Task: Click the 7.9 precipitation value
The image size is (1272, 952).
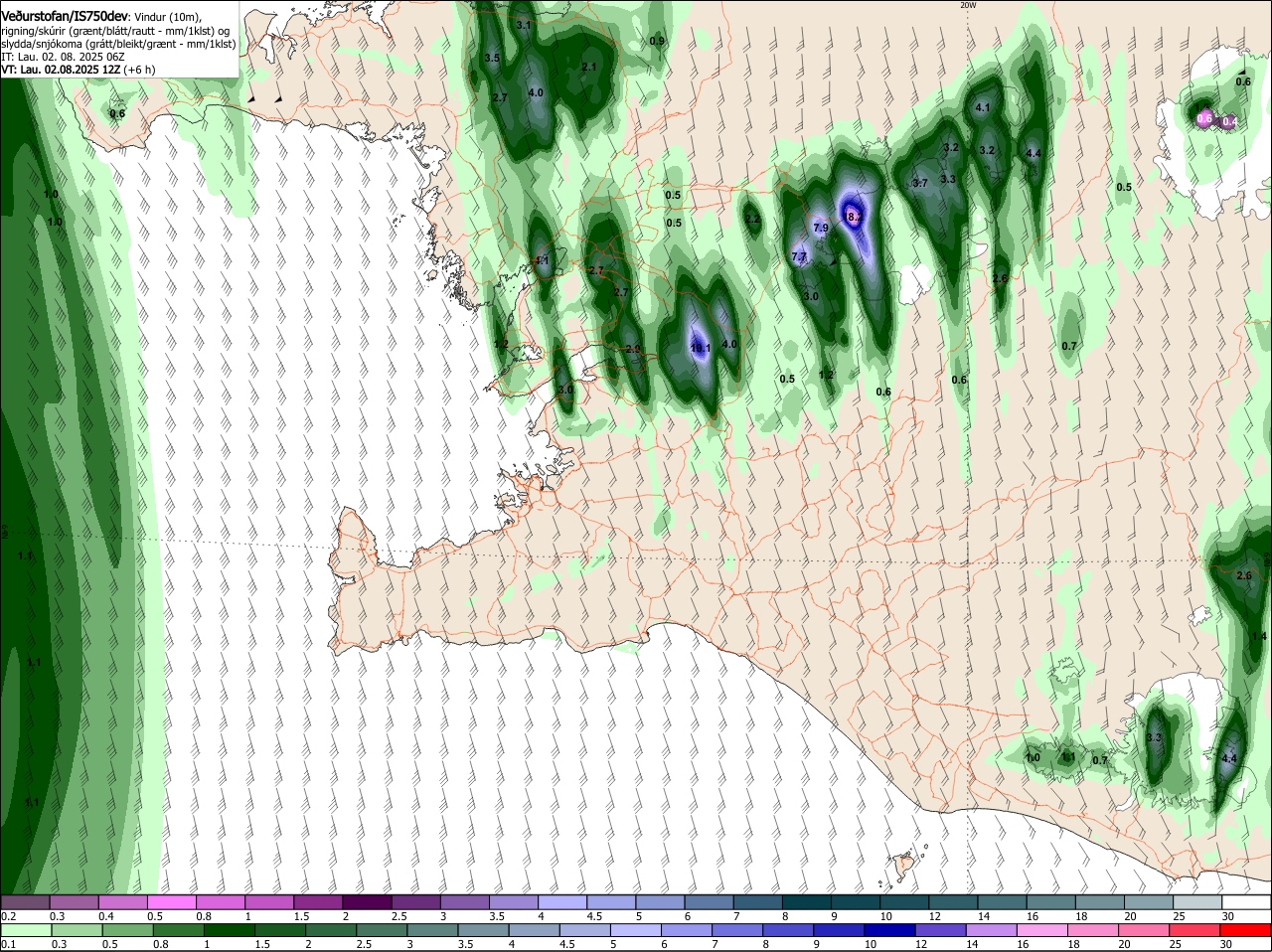Action: 821,228
